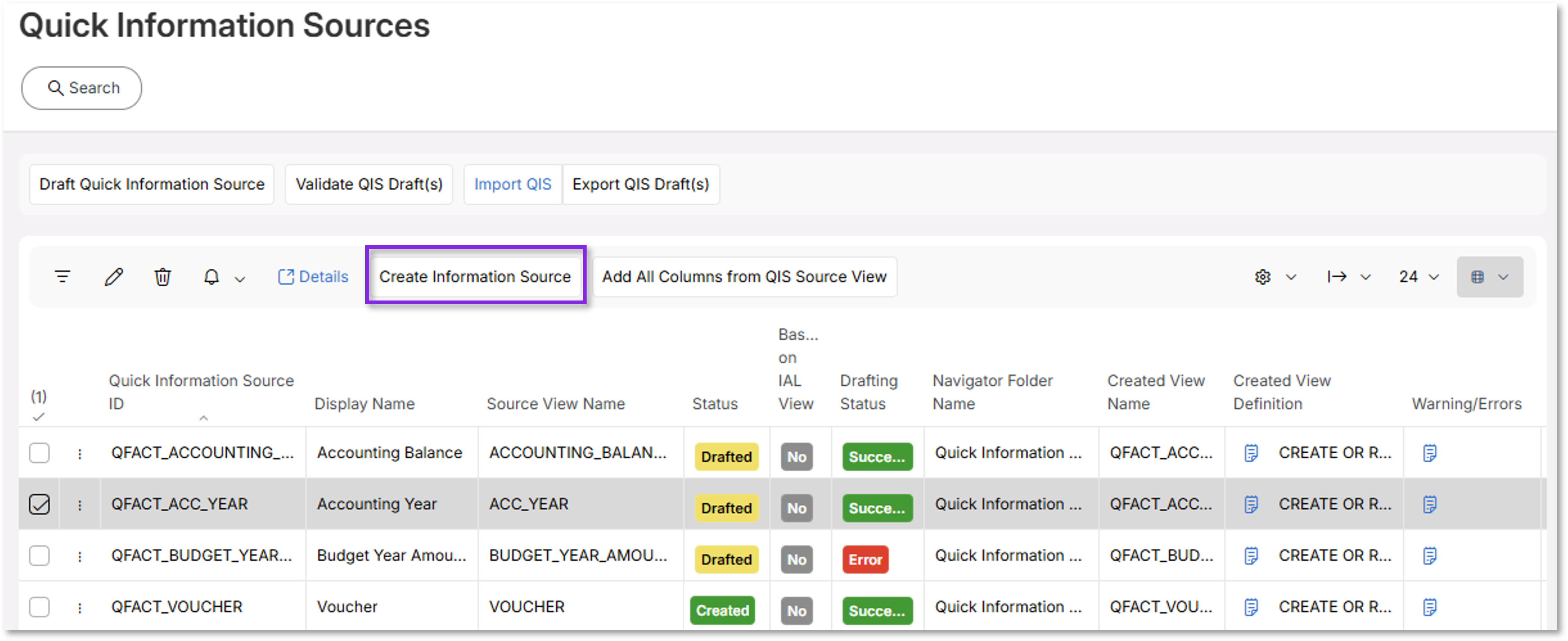Click the gear settings icon
The height and width of the screenshot is (641, 1568).
point(1263,277)
